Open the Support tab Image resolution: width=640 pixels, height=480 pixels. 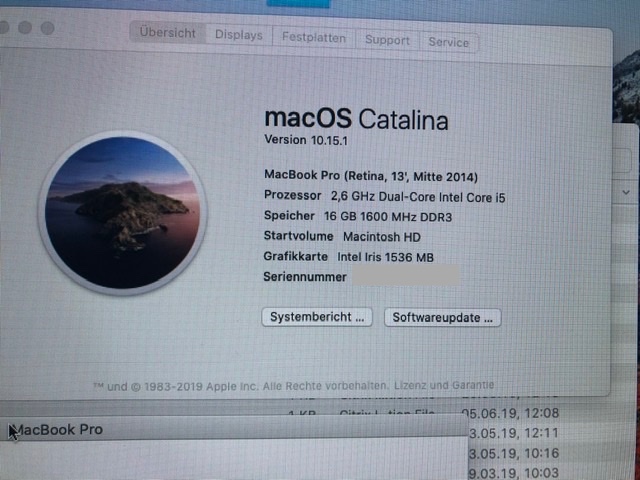click(387, 40)
